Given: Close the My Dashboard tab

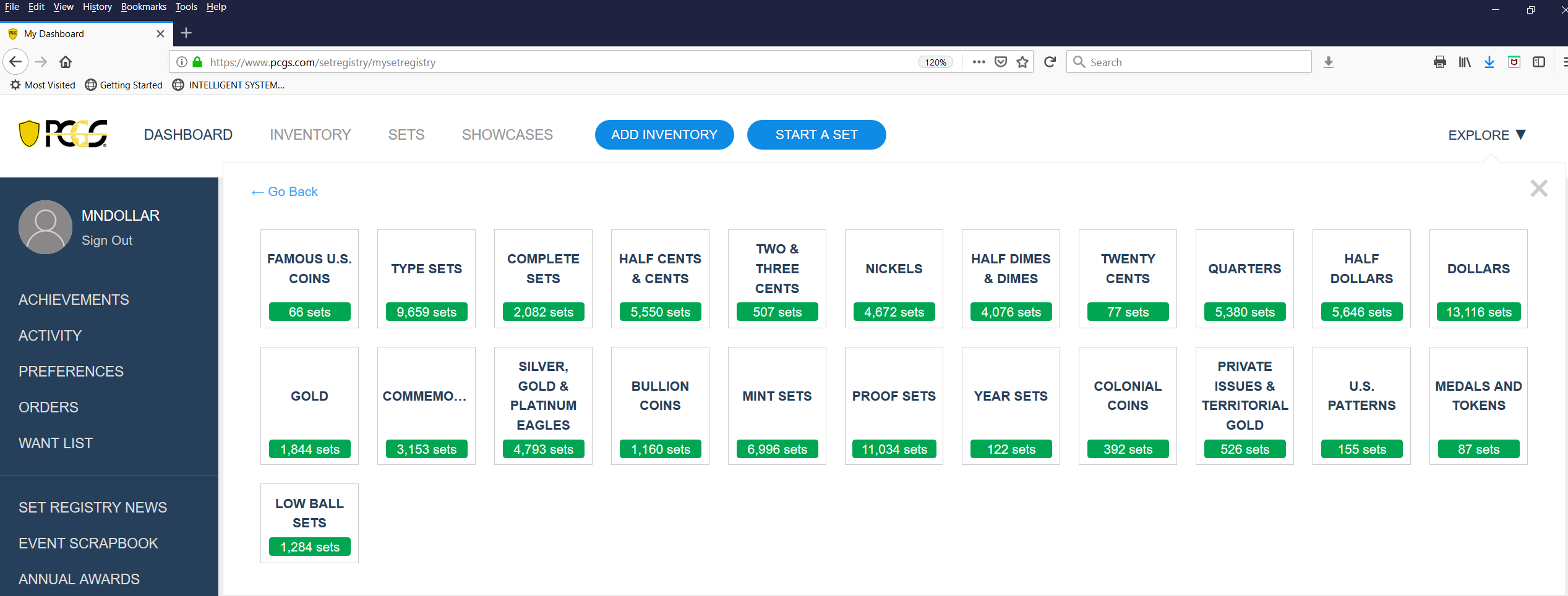Looking at the screenshot, I should coord(160,33).
